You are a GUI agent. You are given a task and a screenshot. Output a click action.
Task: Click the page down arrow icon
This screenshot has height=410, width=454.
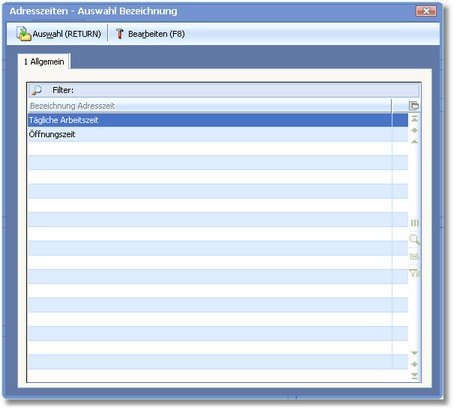click(x=414, y=364)
